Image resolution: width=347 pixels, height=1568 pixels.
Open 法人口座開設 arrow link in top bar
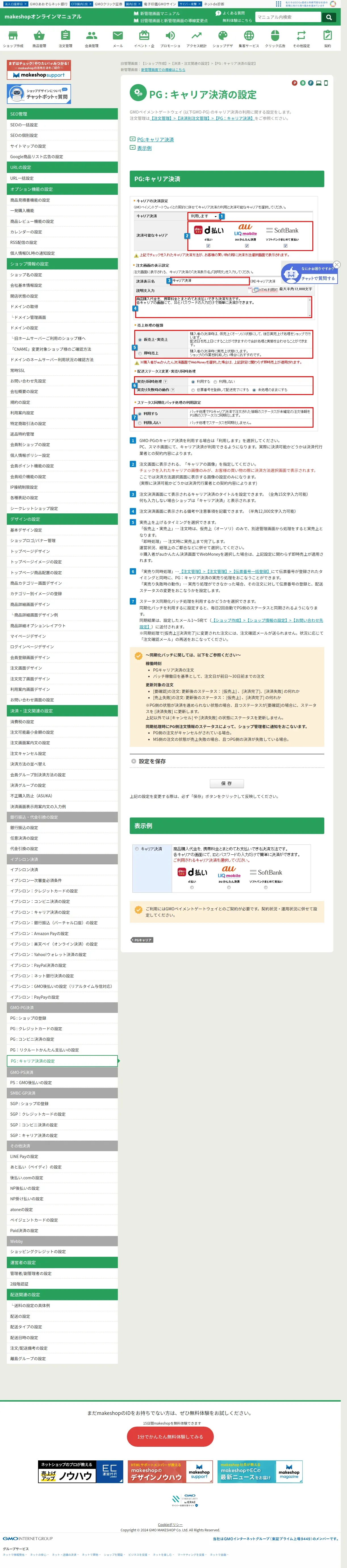click(15, 4)
